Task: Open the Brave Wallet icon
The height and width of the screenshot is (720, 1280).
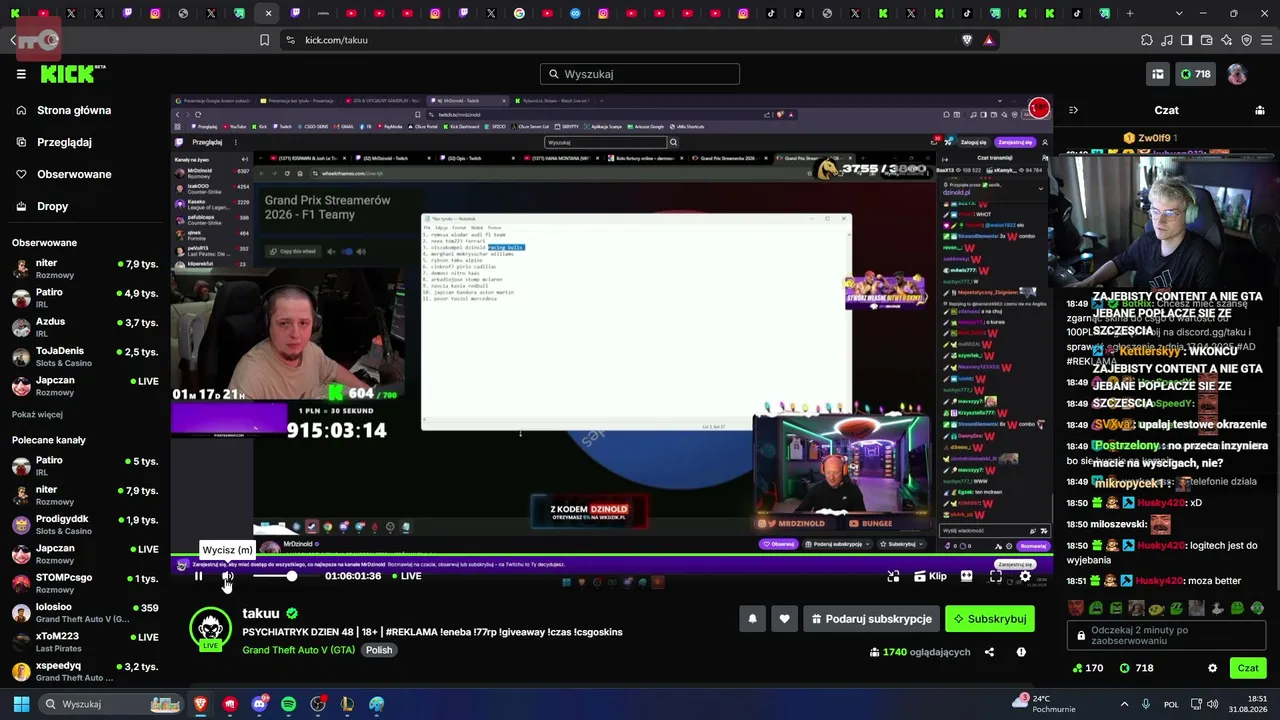Action: 1206,40
